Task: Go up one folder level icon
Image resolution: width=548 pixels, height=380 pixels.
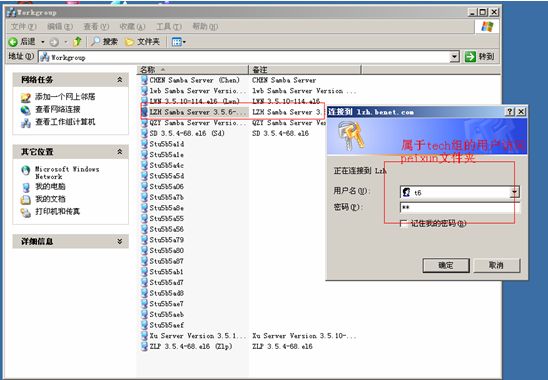Action: click(x=77, y=42)
